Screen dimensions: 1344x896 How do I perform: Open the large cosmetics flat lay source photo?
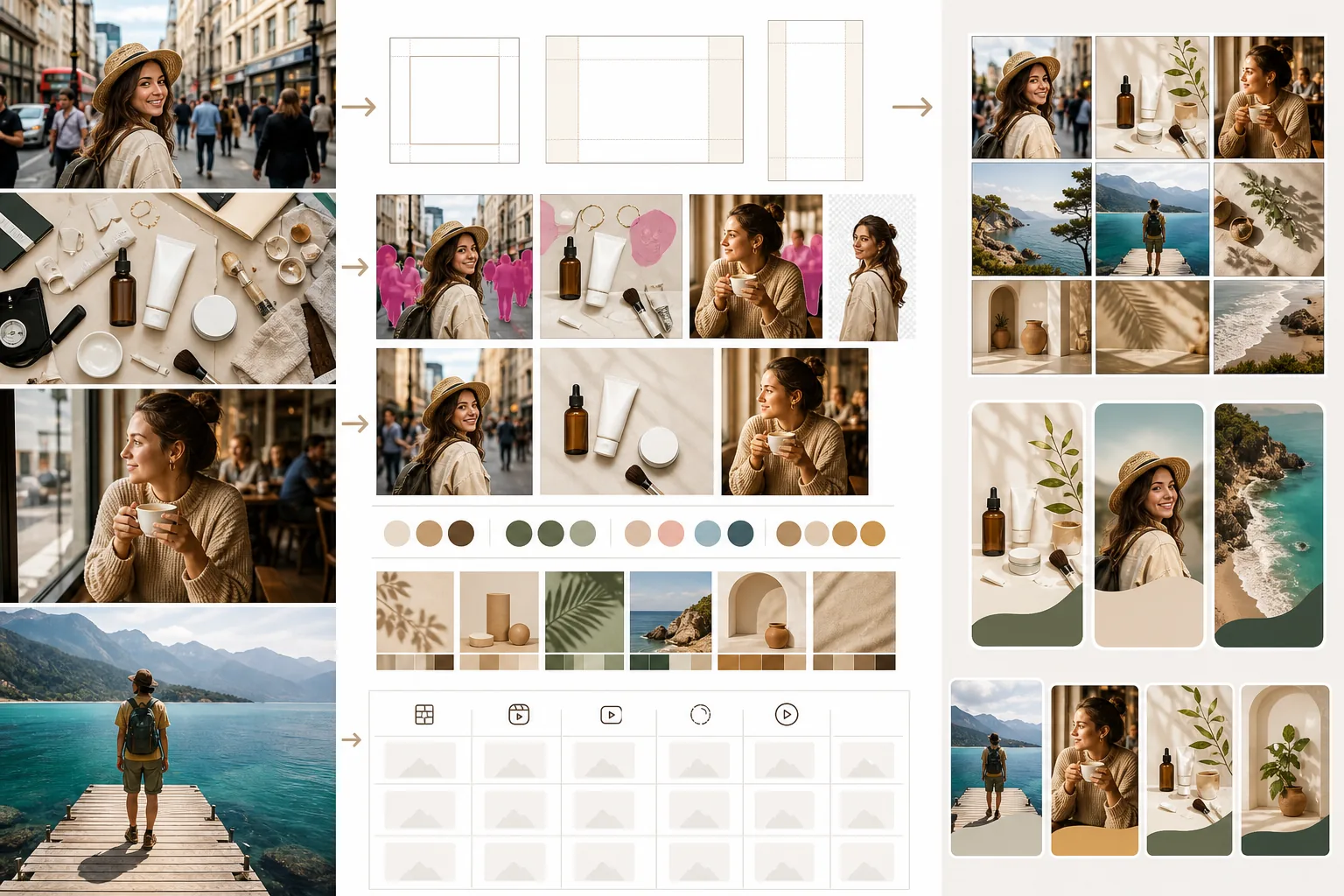(168, 288)
